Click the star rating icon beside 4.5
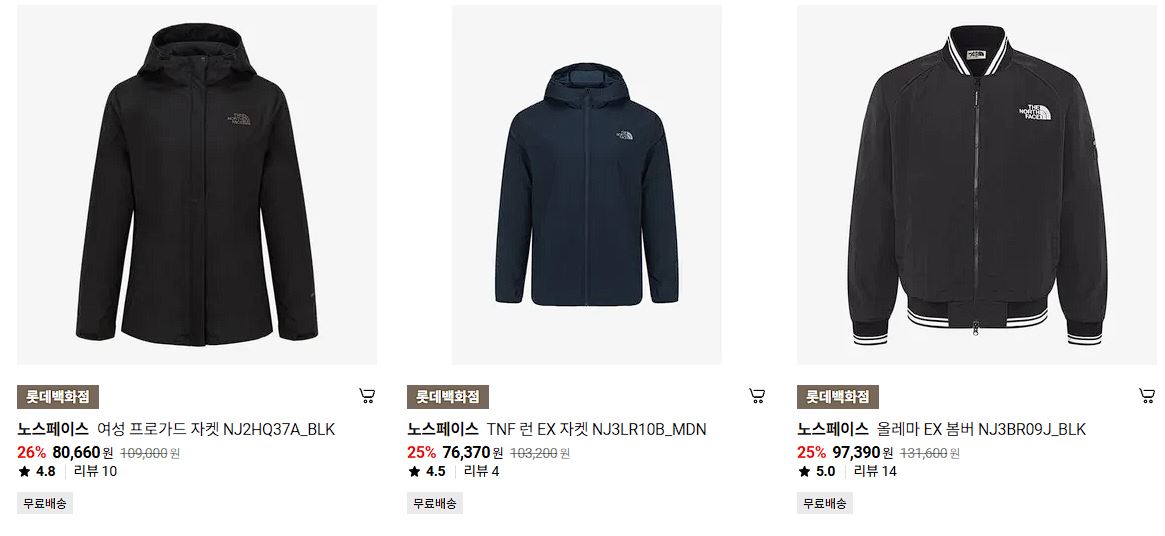 (415, 471)
